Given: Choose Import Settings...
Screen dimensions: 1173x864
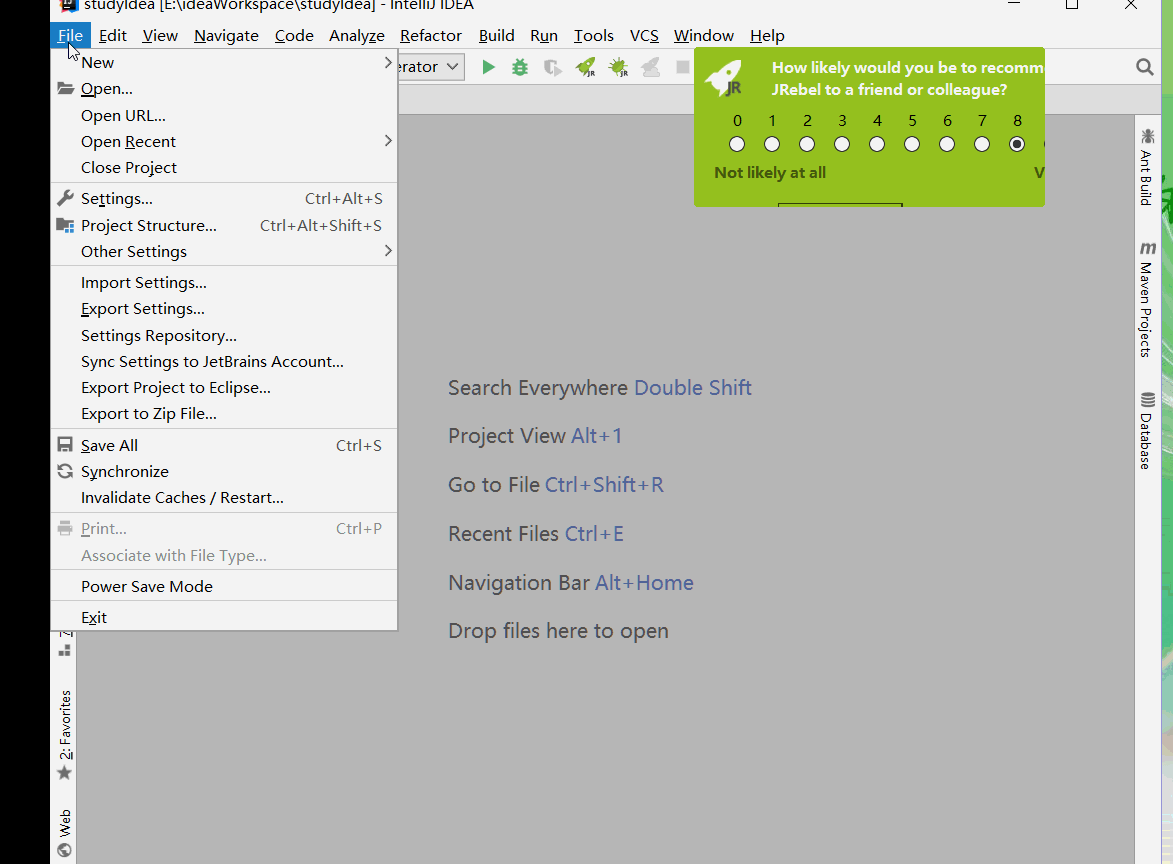Looking at the screenshot, I should [x=224, y=282].
